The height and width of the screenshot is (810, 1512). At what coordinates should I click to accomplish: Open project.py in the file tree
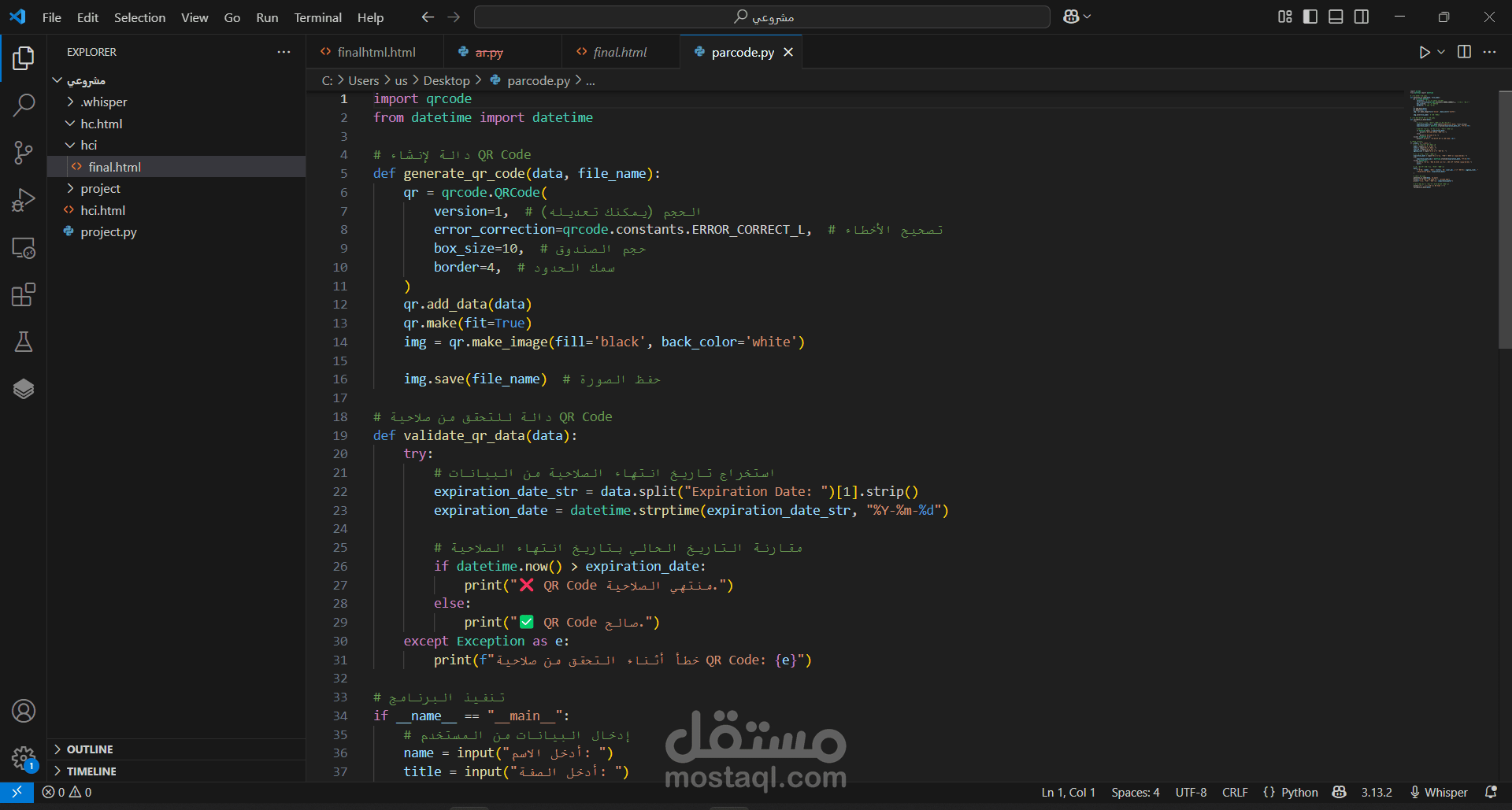tap(176, 231)
